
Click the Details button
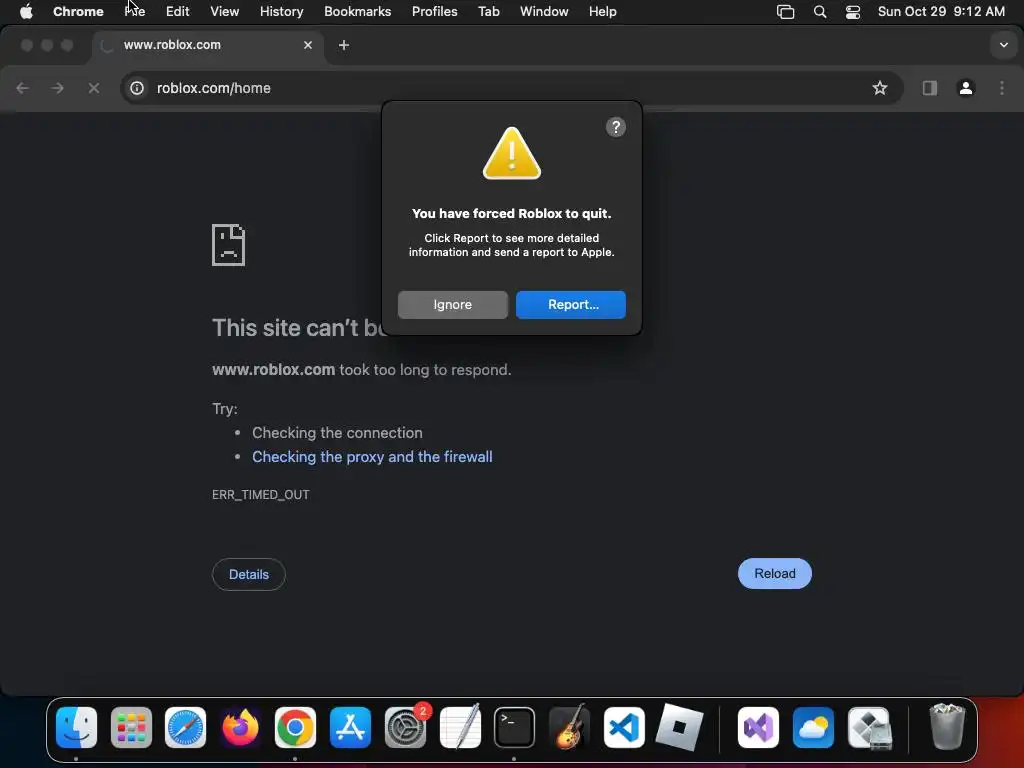click(x=249, y=574)
